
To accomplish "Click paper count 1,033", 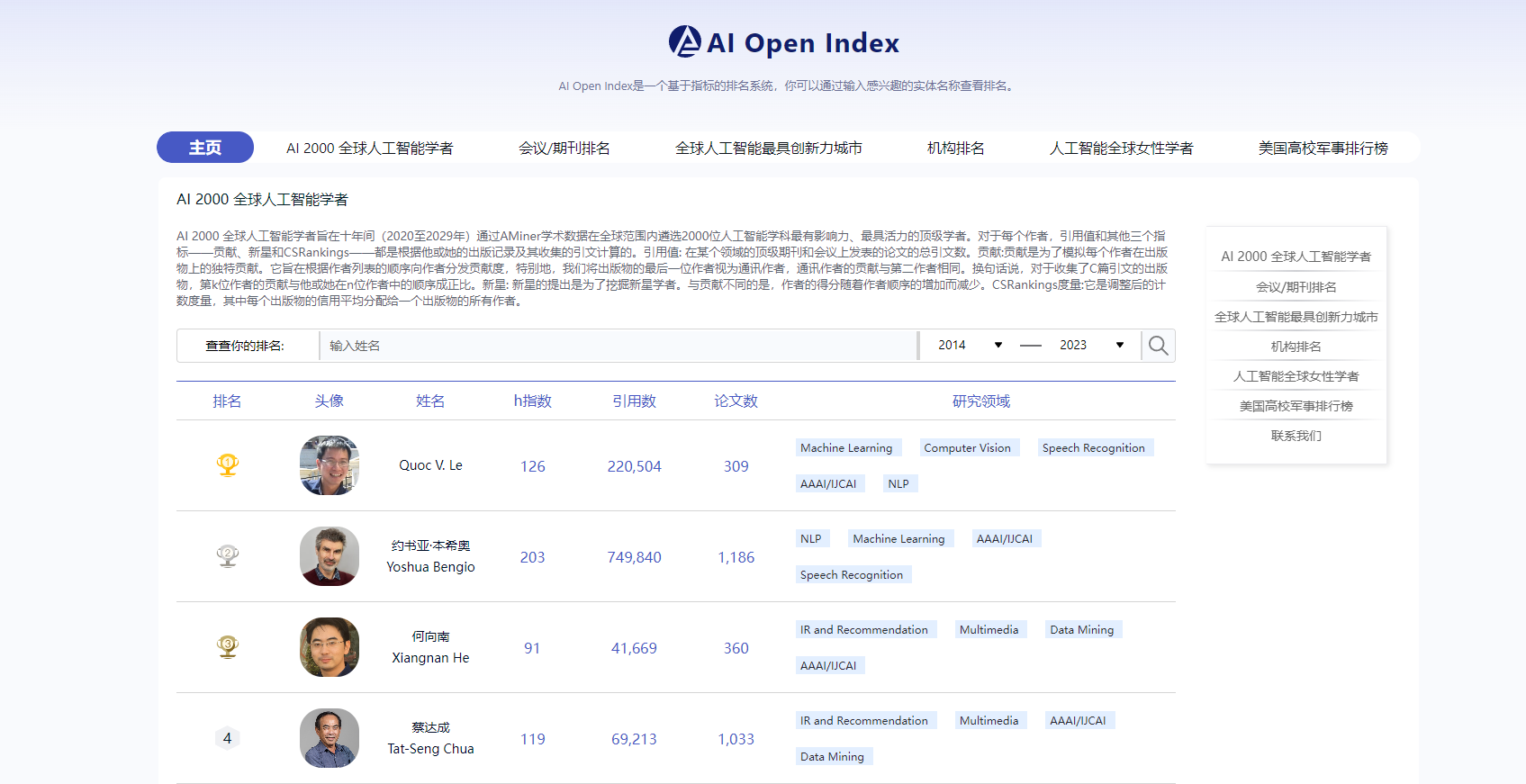I will pyautogui.click(x=736, y=739).
